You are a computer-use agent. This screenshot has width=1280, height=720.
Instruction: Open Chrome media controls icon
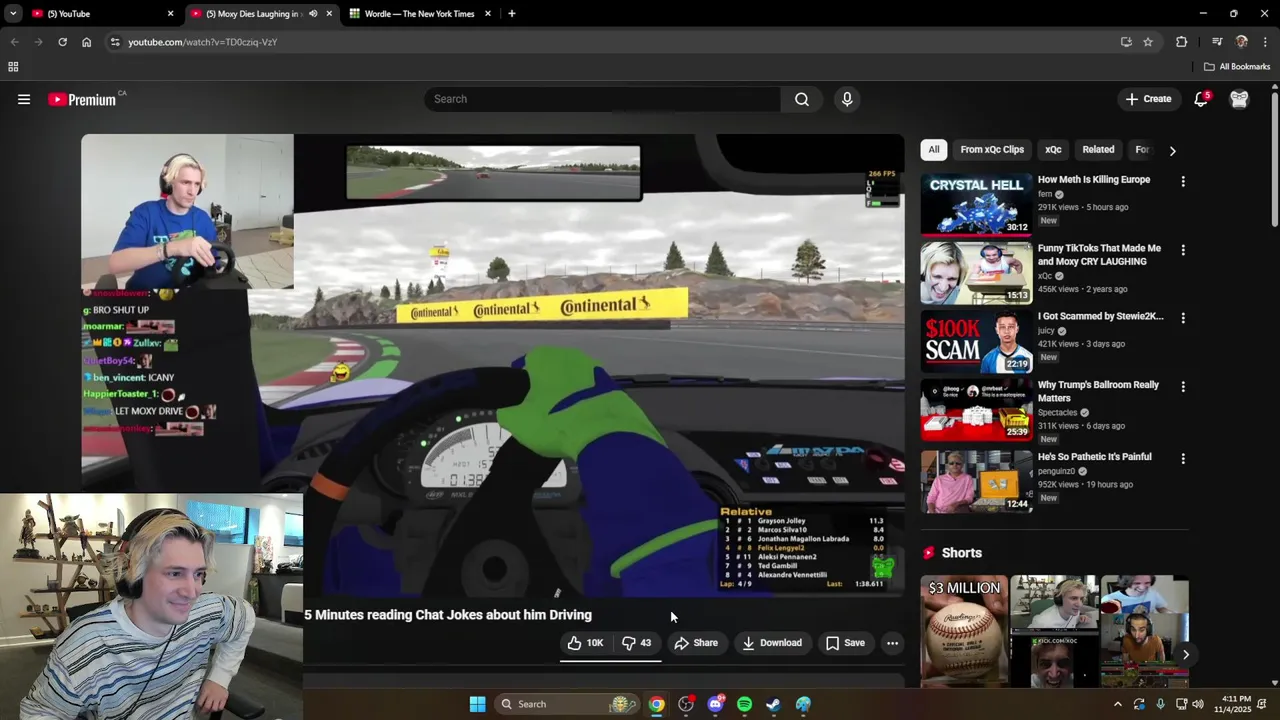pos(1217,42)
